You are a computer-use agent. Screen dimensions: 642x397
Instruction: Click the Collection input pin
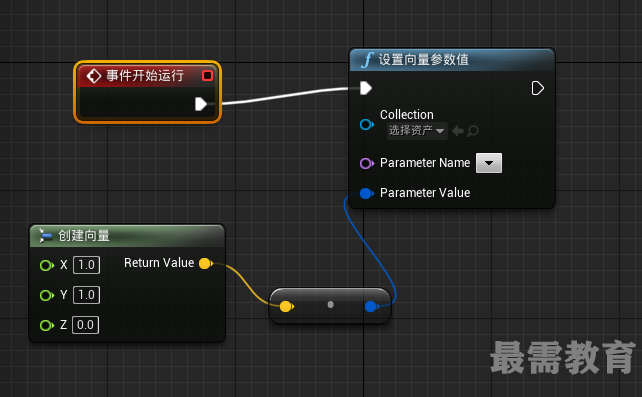pyautogui.click(x=367, y=124)
